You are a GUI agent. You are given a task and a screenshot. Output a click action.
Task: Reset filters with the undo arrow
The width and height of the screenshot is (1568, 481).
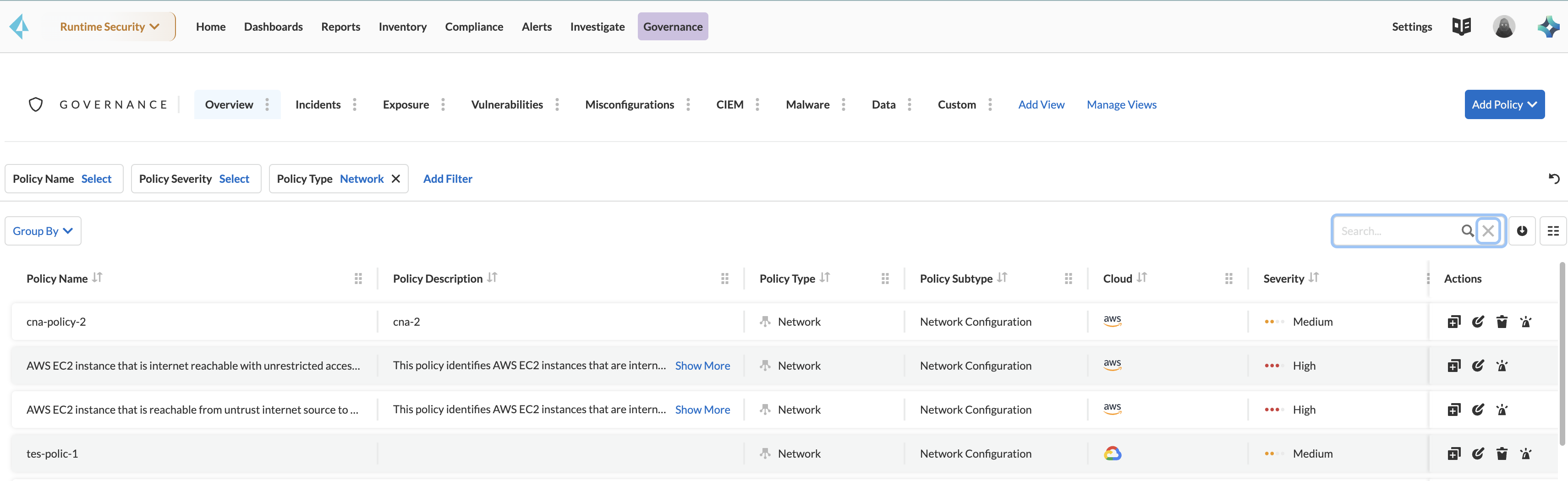[x=1553, y=178]
